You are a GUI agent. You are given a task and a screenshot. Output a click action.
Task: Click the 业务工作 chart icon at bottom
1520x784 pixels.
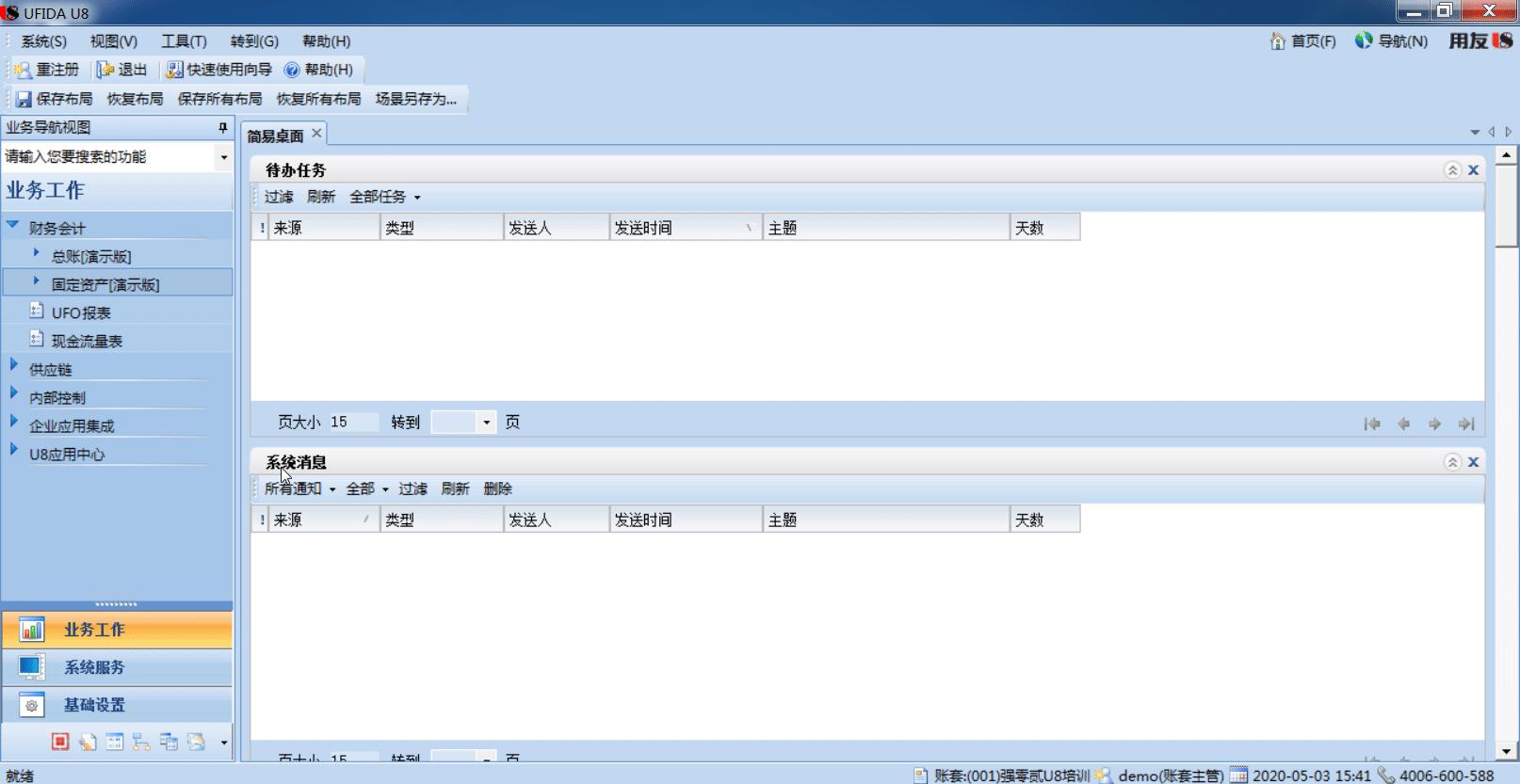(x=32, y=630)
